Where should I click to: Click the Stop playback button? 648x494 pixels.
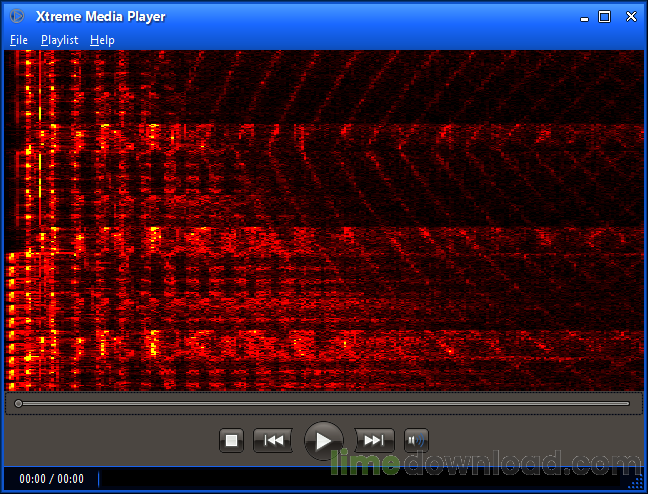[231, 440]
